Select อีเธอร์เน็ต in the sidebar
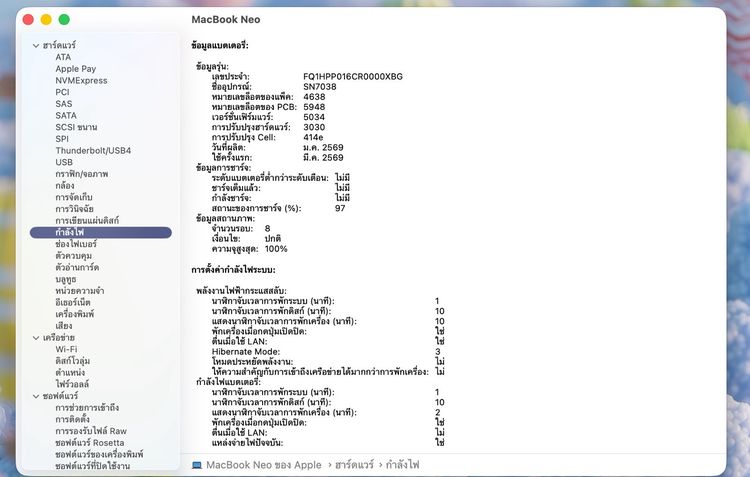 [x=73, y=302]
